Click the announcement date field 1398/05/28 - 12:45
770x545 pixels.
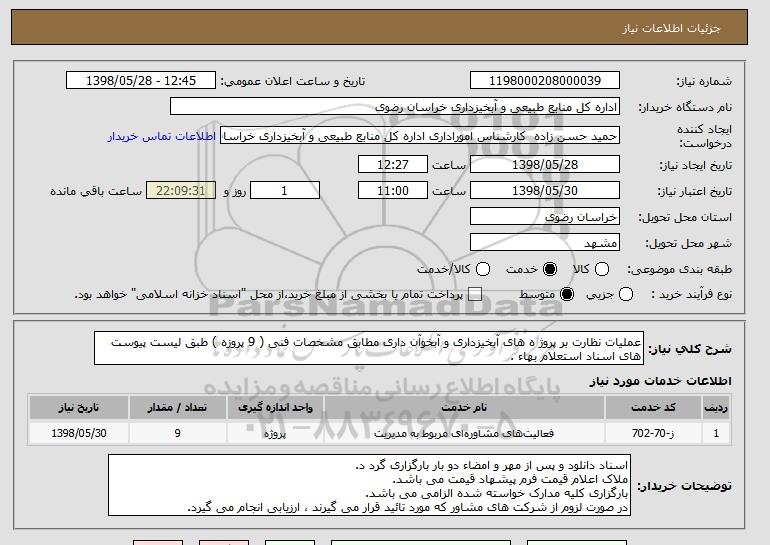click(x=141, y=81)
